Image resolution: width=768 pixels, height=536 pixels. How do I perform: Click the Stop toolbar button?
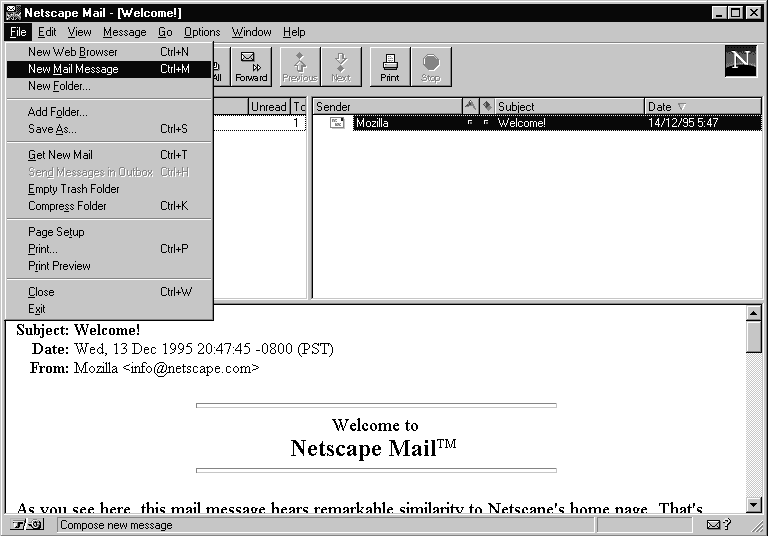[431, 67]
